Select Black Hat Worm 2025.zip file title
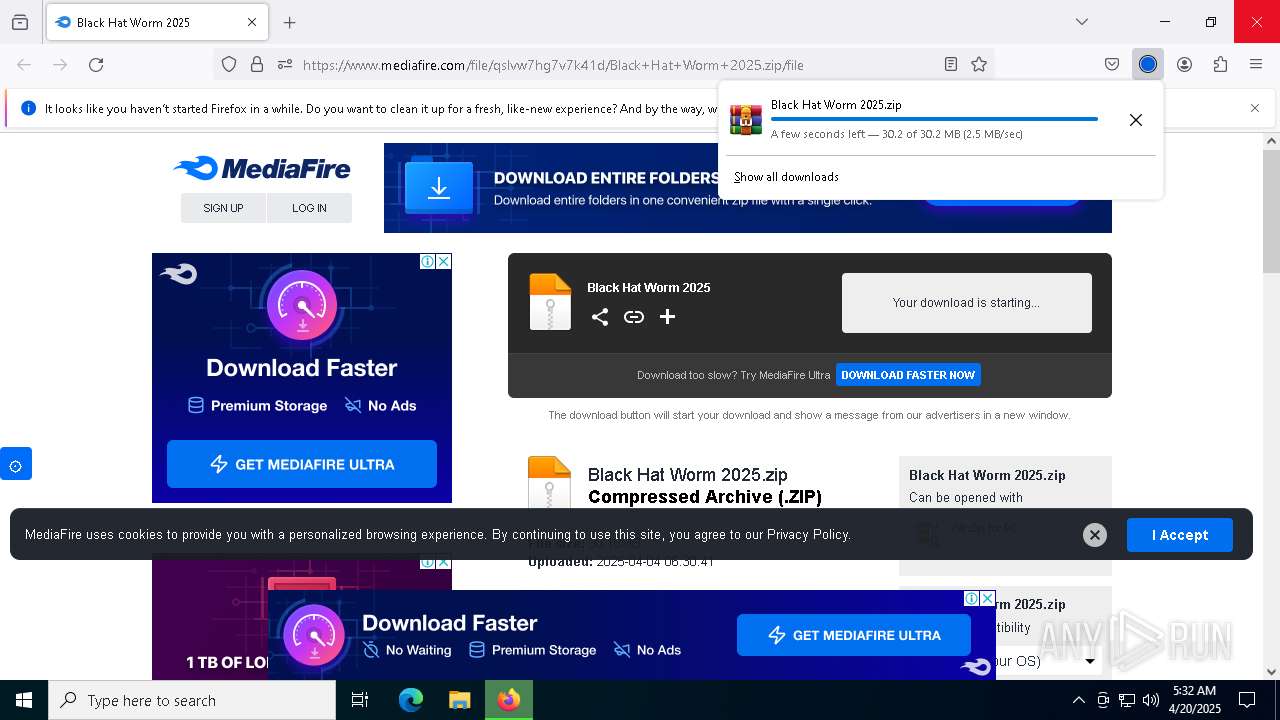1280x720 pixels. [688, 475]
